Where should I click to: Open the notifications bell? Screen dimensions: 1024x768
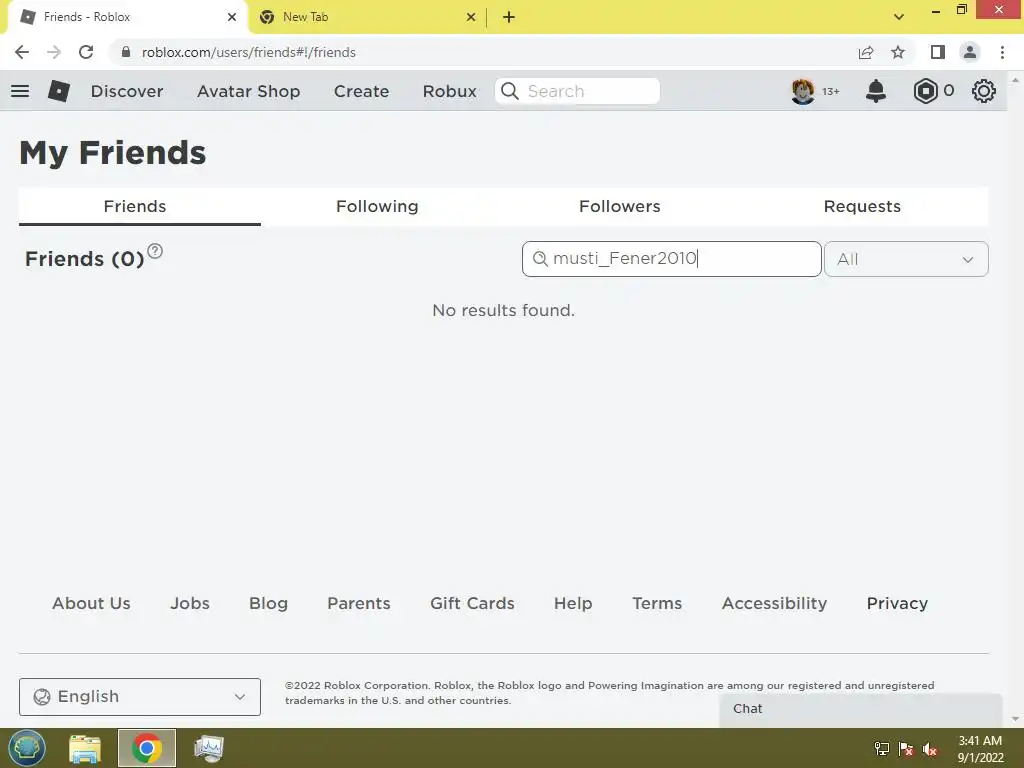876,91
